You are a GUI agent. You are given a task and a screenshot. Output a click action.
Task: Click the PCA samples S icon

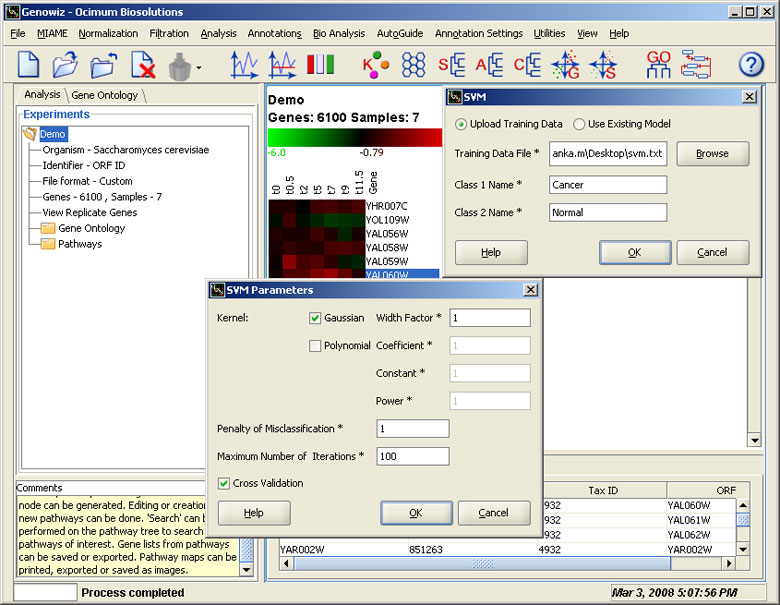coord(603,65)
